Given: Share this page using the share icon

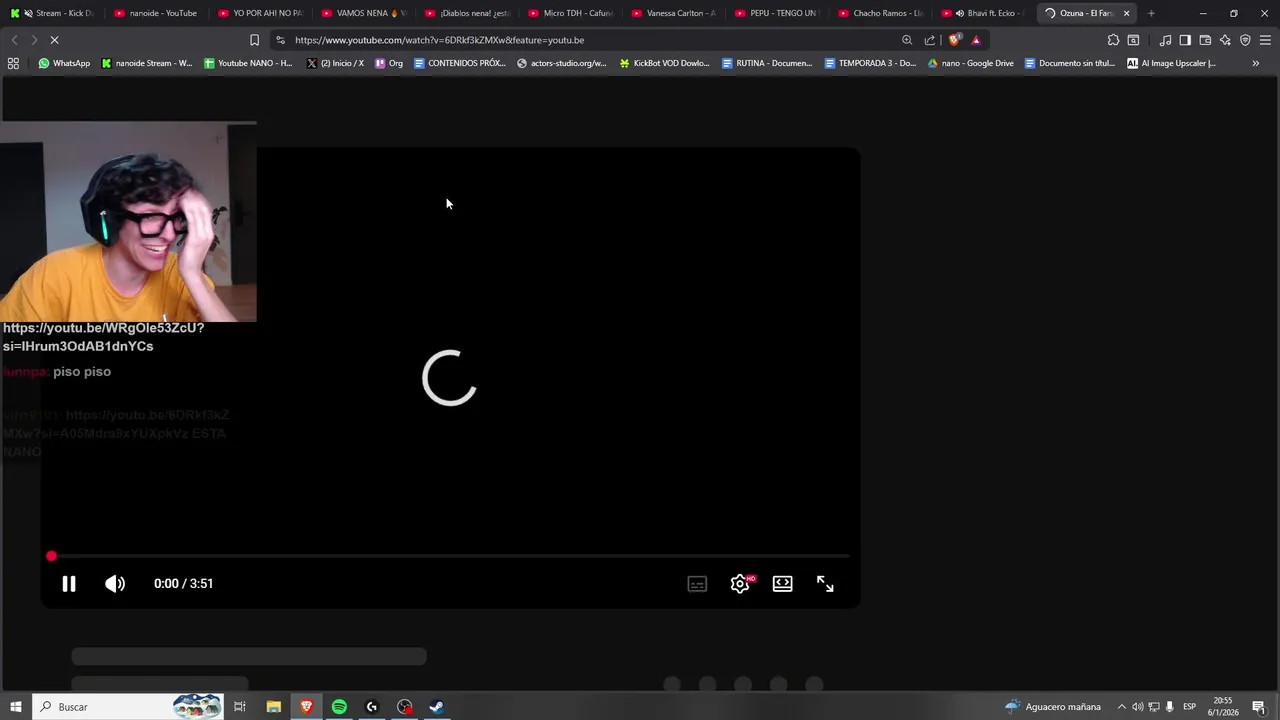Looking at the screenshot, I should (930, 40).
